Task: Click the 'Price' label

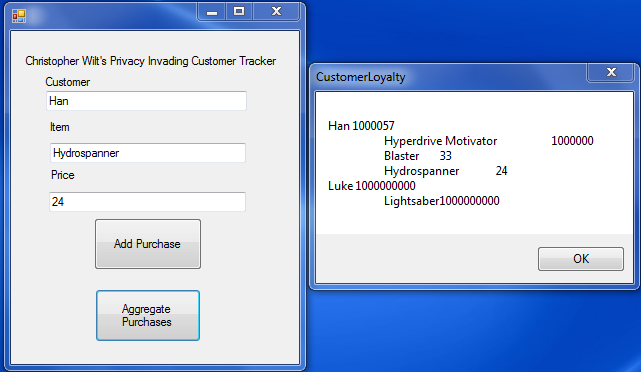Action: point(63,175)
